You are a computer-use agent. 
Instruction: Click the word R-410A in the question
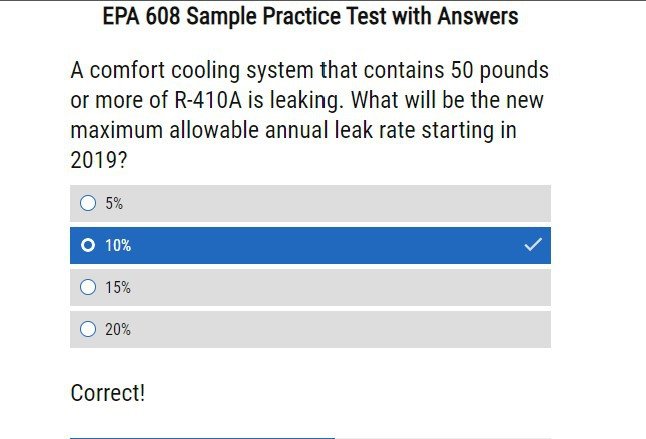point(208,100)
